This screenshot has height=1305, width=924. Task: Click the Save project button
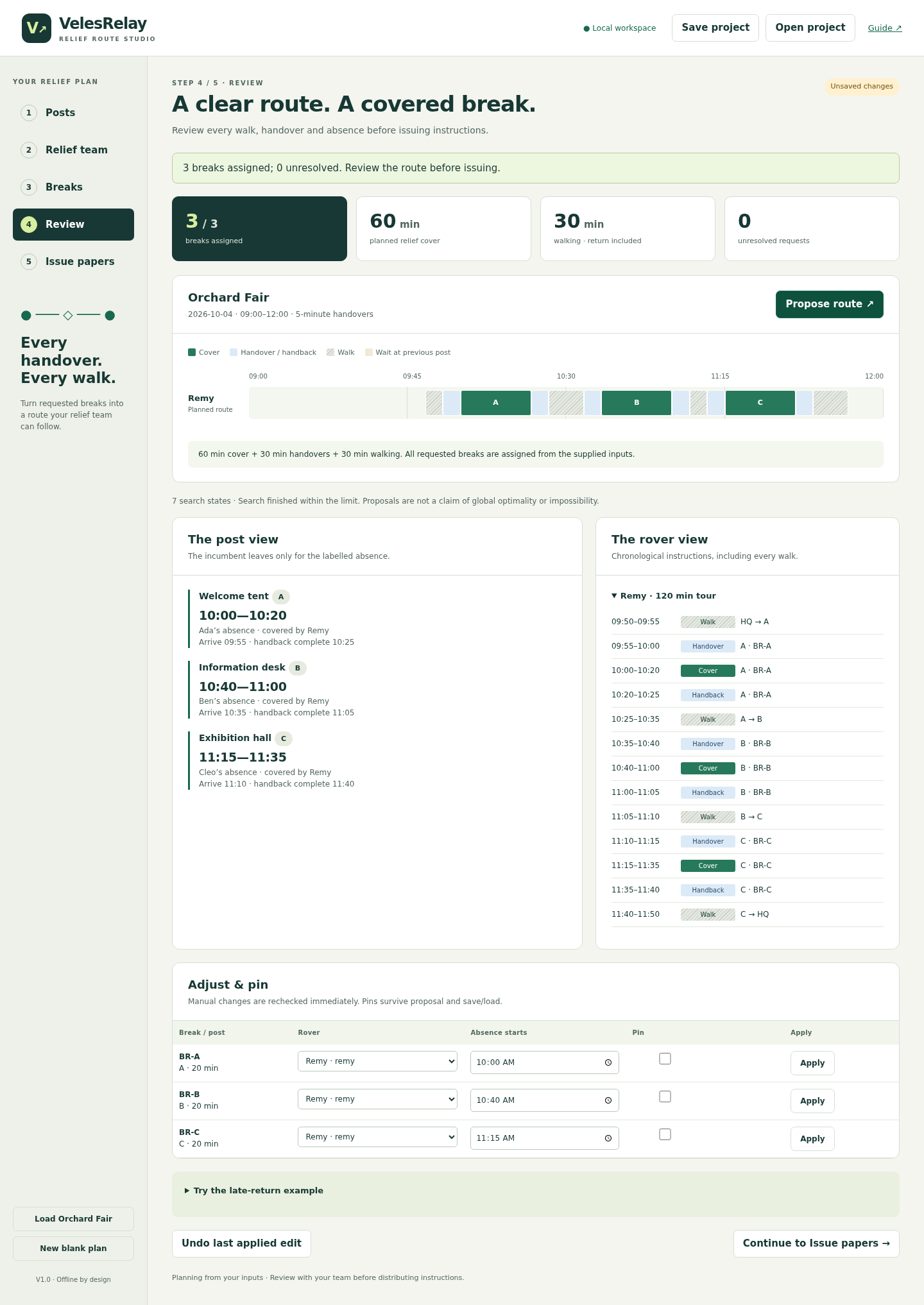click(715, 28)
